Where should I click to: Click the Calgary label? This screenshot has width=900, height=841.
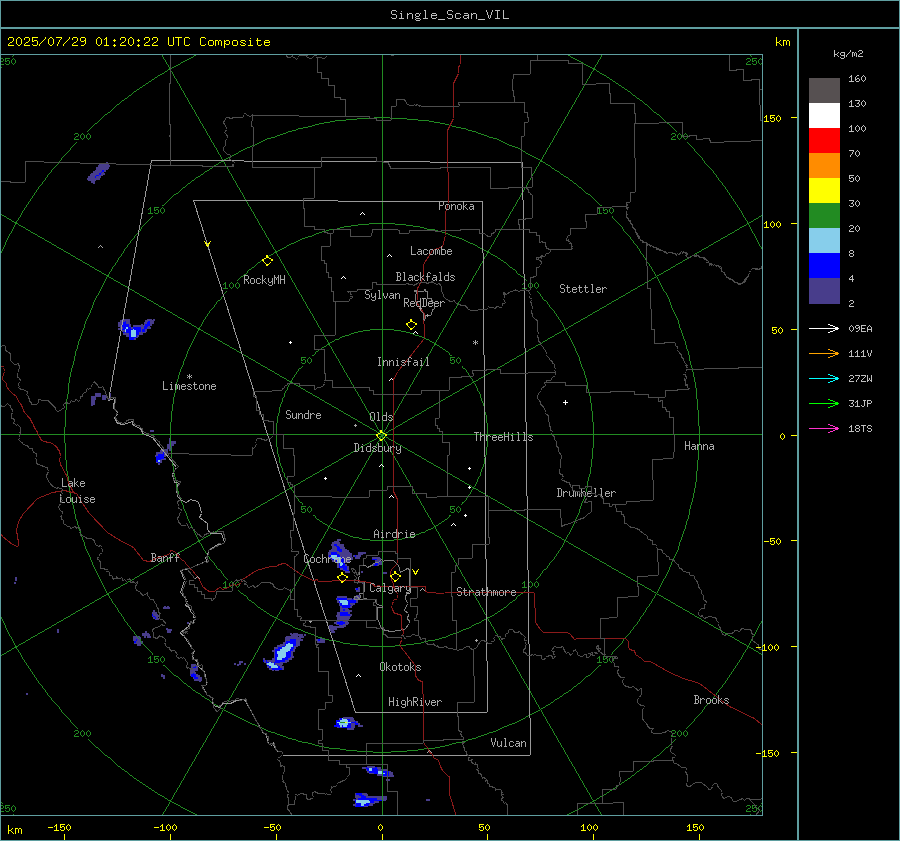pos(390,588)
